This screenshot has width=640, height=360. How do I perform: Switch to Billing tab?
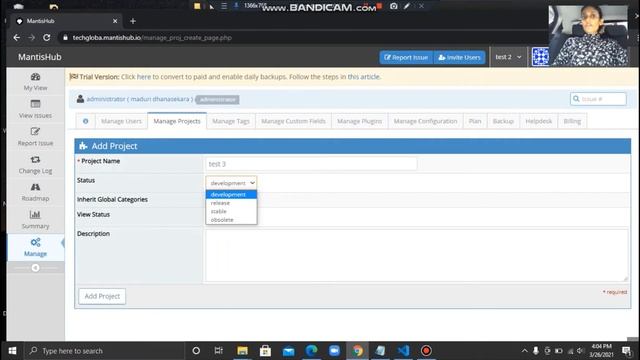(x=572, y=121)
